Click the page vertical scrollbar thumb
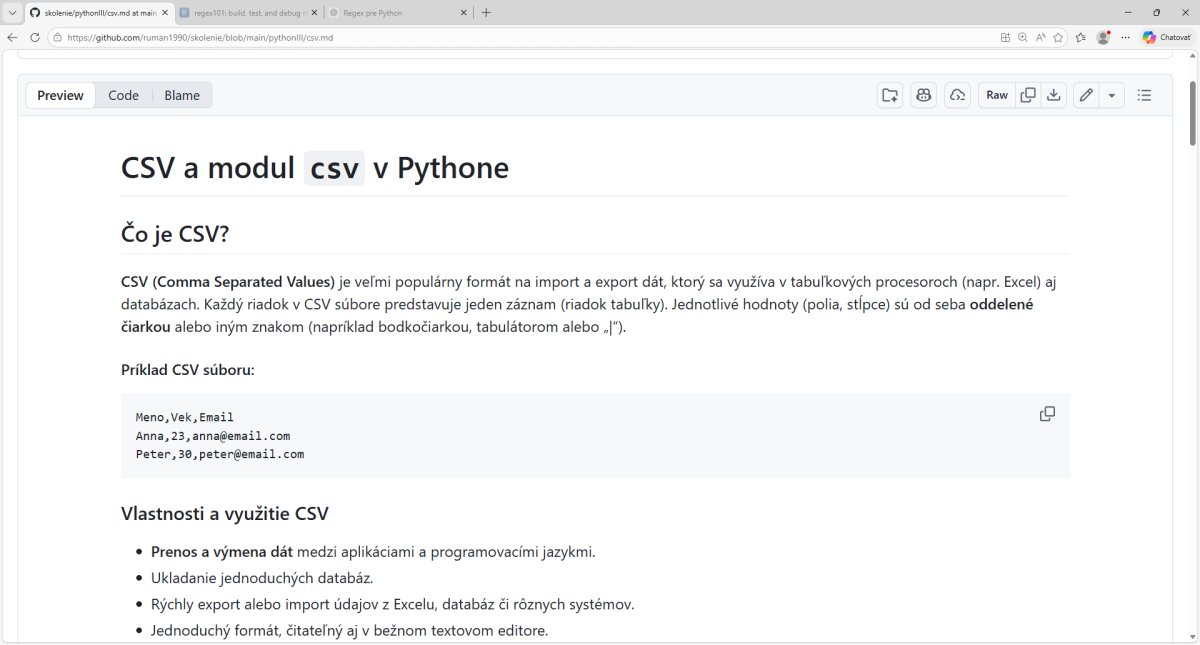This screenshot has width=1200, height=645. click(1192, 112)
